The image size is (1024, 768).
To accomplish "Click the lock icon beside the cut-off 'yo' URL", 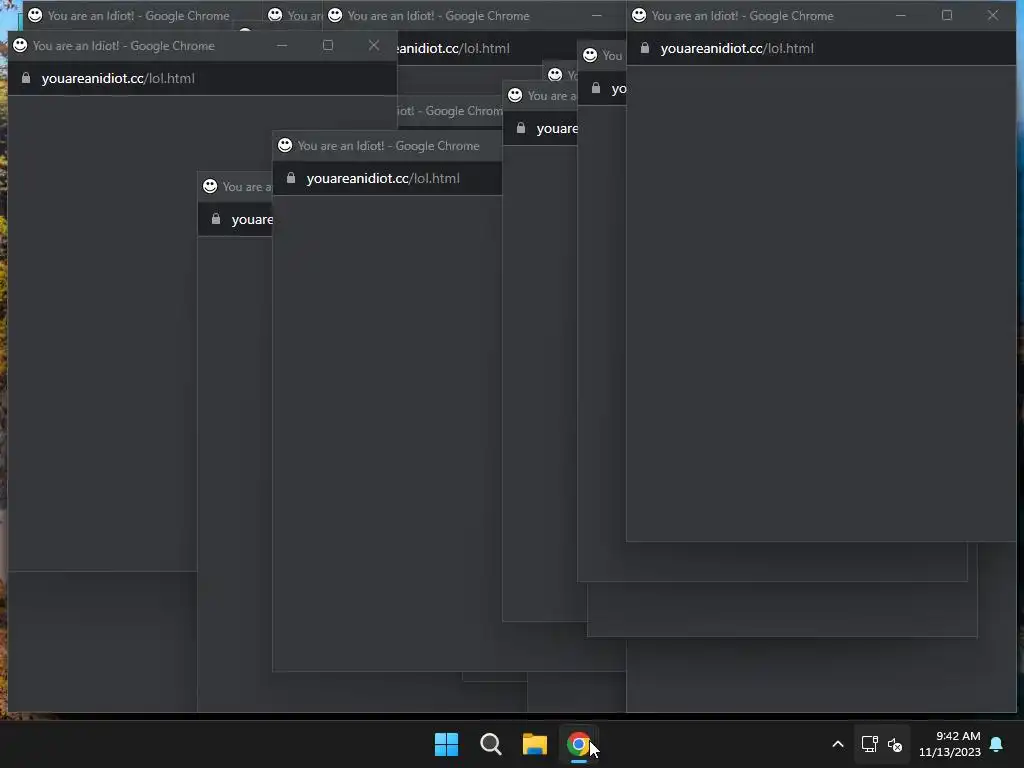I will tap(596, 88).
